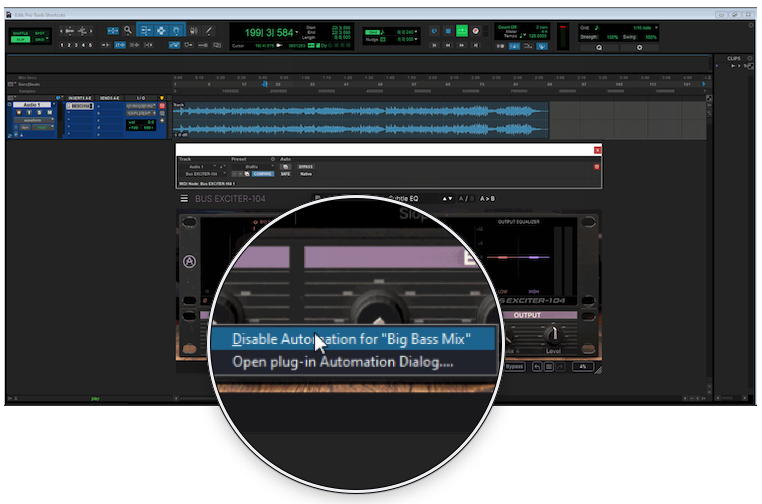
Task: Record-enable the Audio 1 track
Action: pos(19,113)
